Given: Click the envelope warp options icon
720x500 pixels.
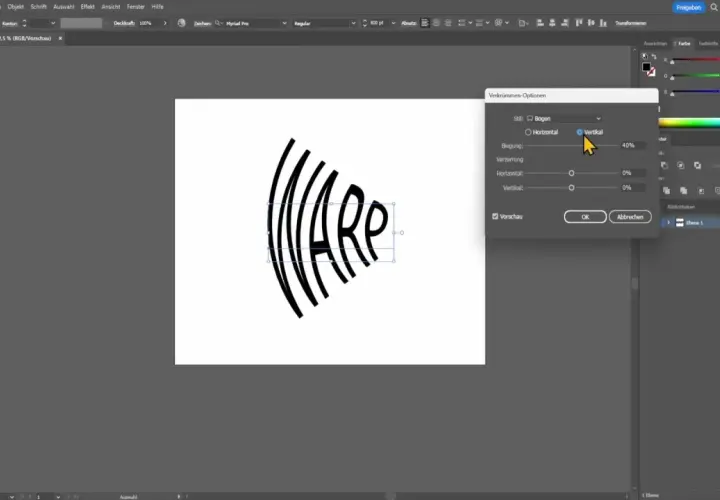Looking at the screenshot, I should click(501, 23).
